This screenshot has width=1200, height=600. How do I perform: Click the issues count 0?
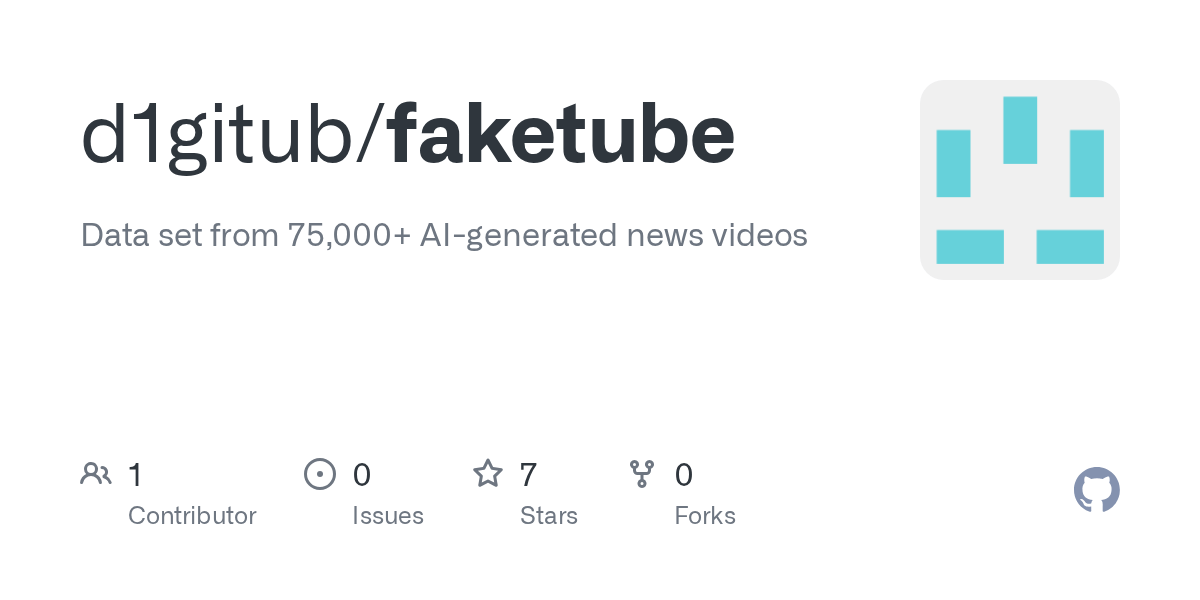pyautogui.click(x=361, y=474)
